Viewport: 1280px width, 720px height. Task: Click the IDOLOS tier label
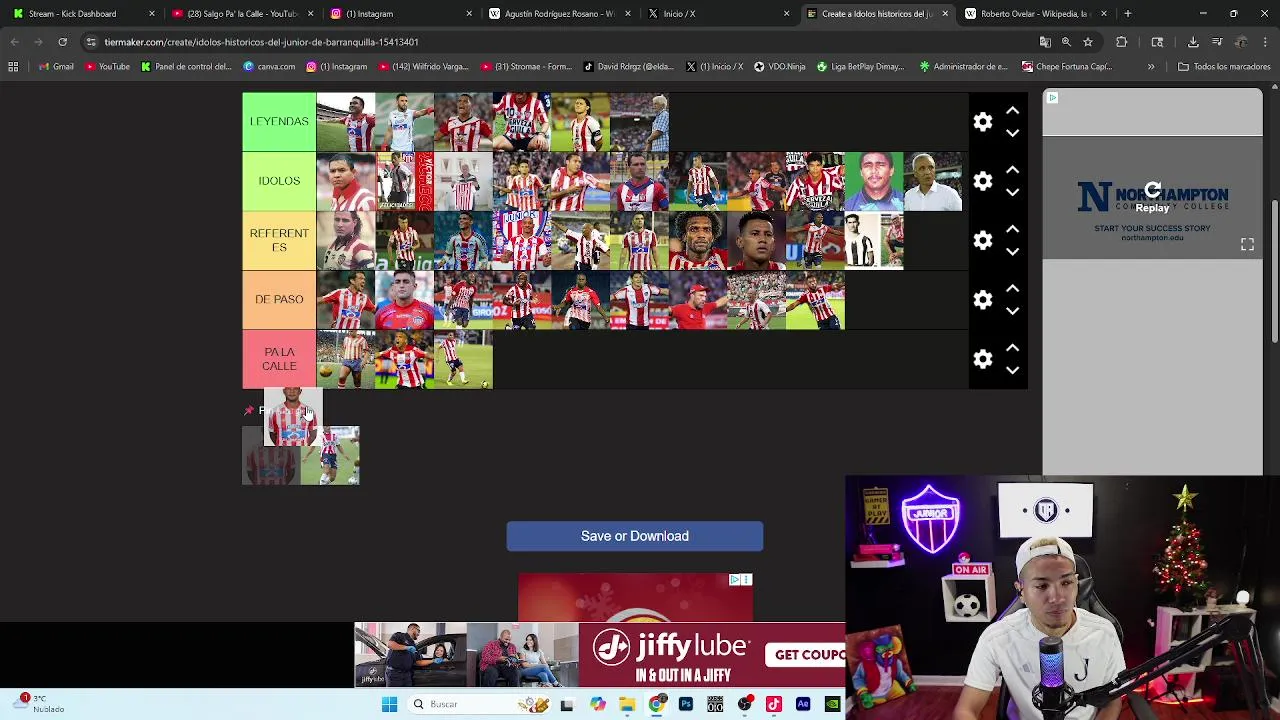tap(279, 181)
